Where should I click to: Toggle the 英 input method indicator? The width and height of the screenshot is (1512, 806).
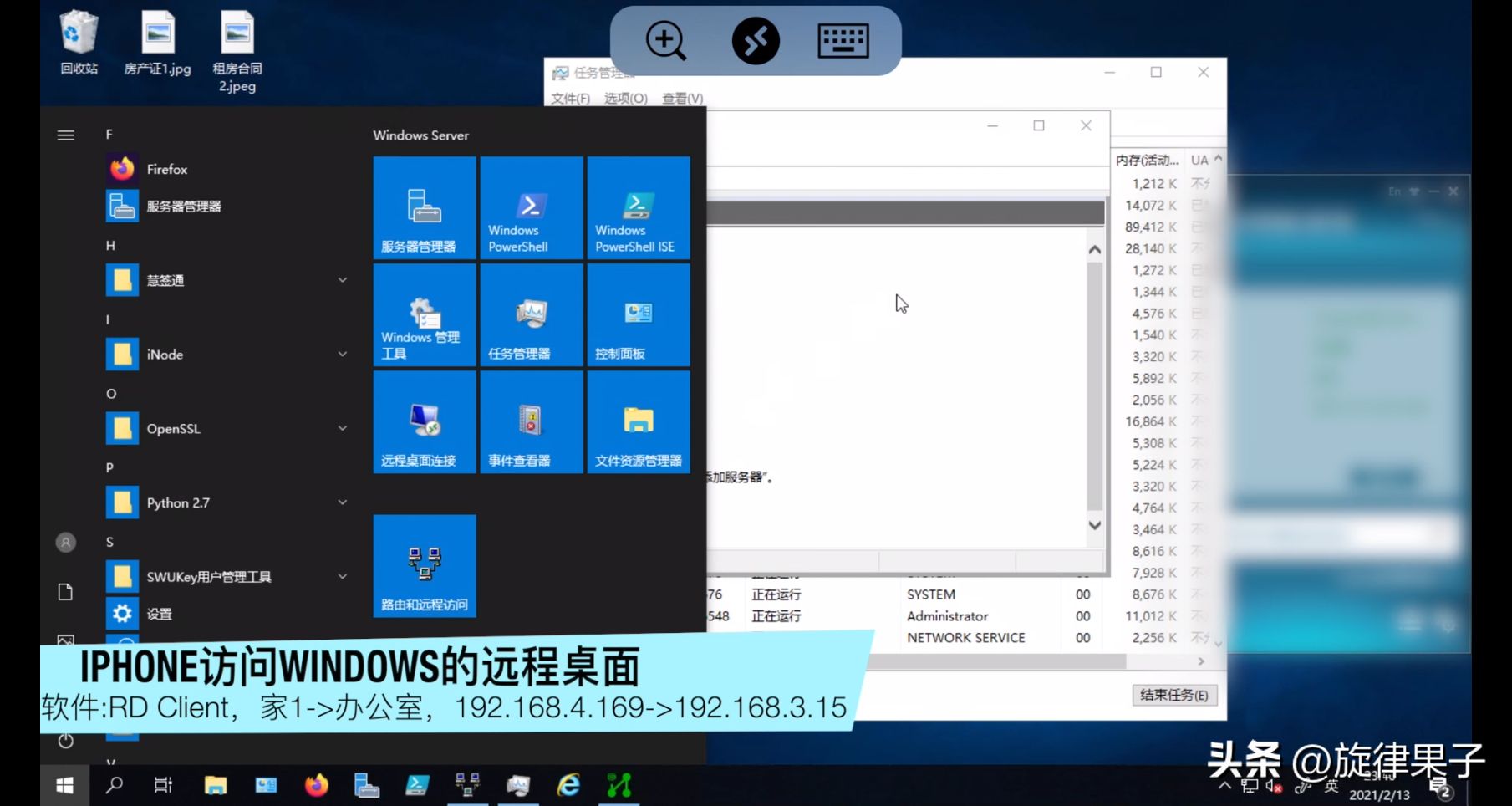pos(1331,786)
